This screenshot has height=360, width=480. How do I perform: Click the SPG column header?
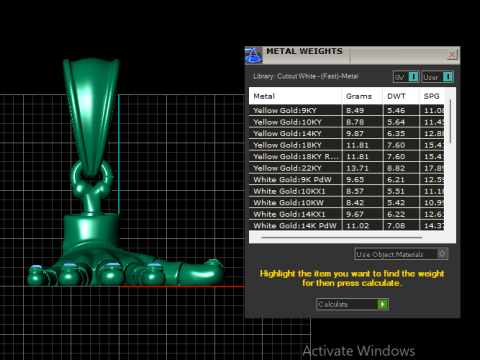click(432, 96)
